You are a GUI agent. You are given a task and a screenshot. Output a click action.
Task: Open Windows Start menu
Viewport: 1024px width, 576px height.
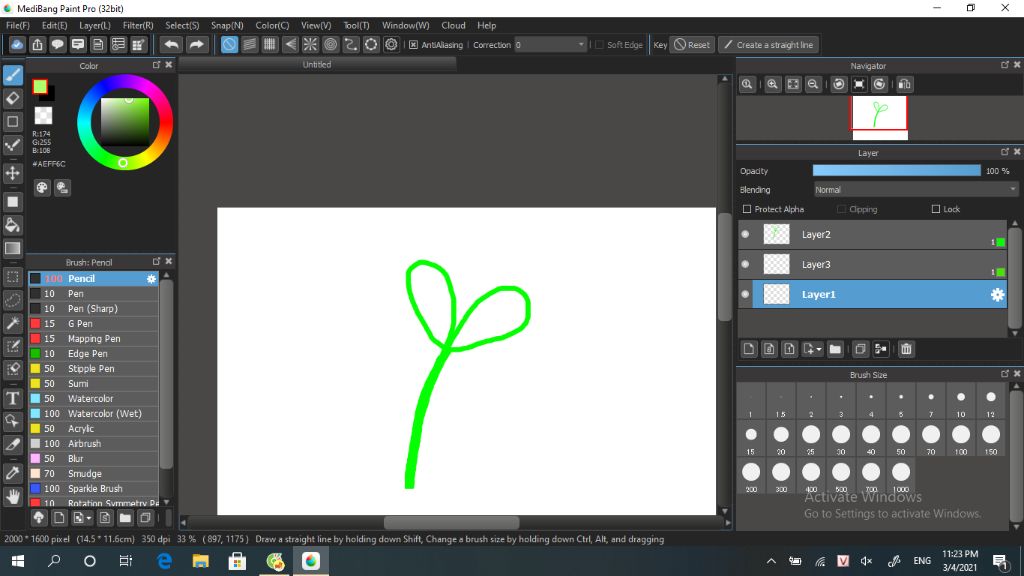tap(18, 561)
